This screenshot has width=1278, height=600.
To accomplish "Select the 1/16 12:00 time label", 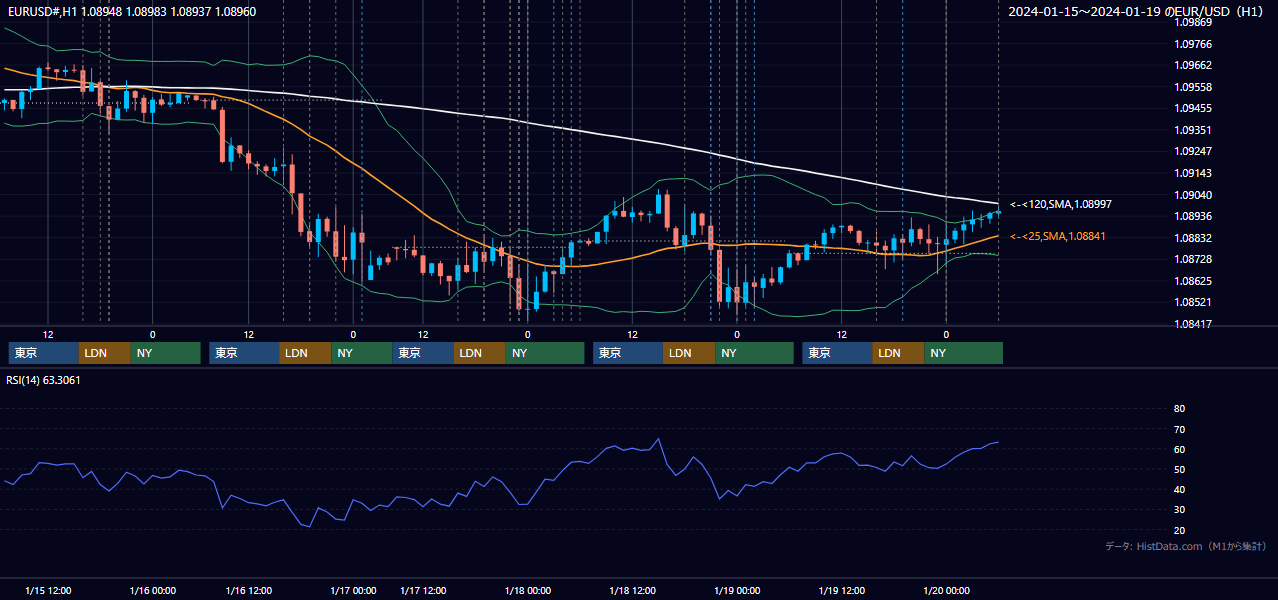I will tap(248, 591).
